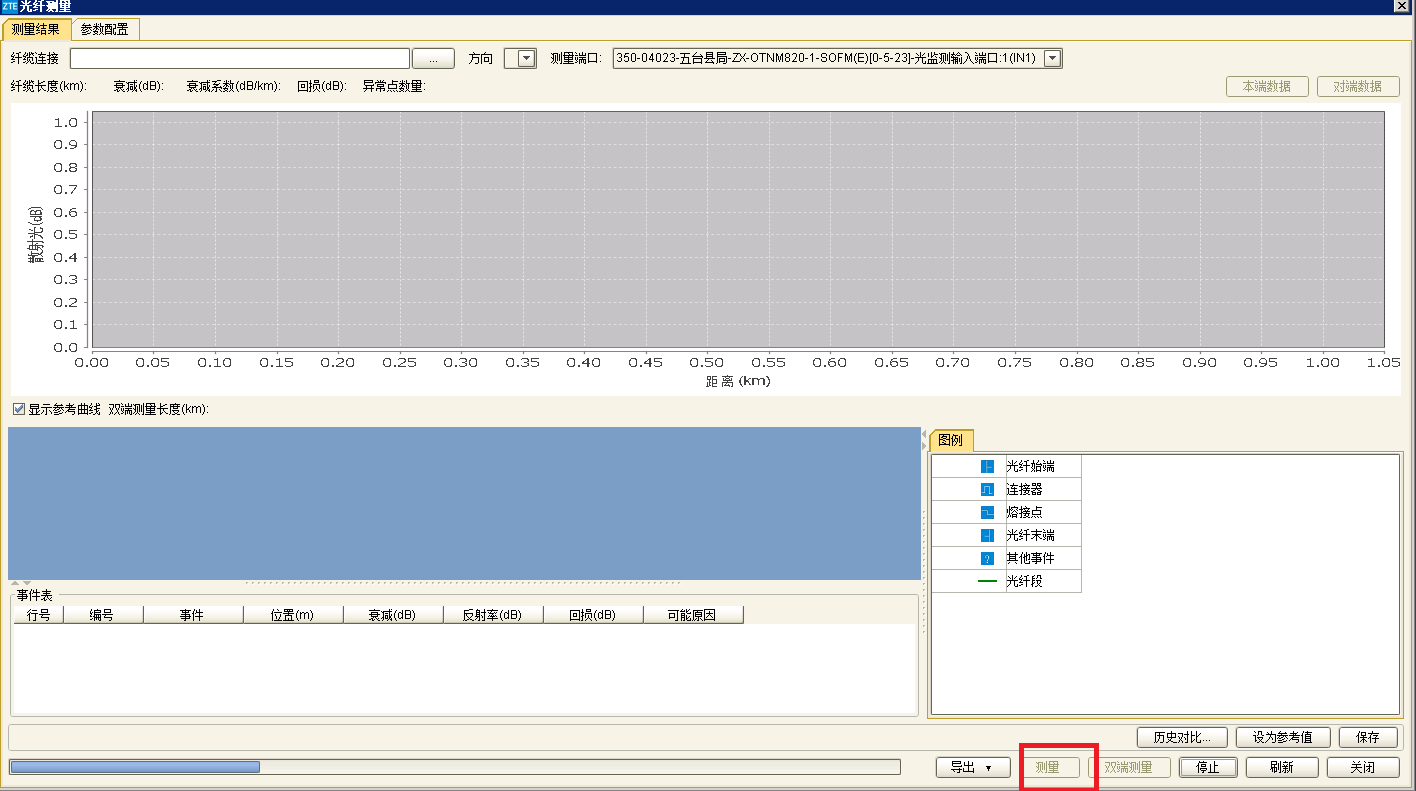Viewport: 1416px width, 791px height.
Task: Click the 可能原因 column header
Action: pos(694,615)
